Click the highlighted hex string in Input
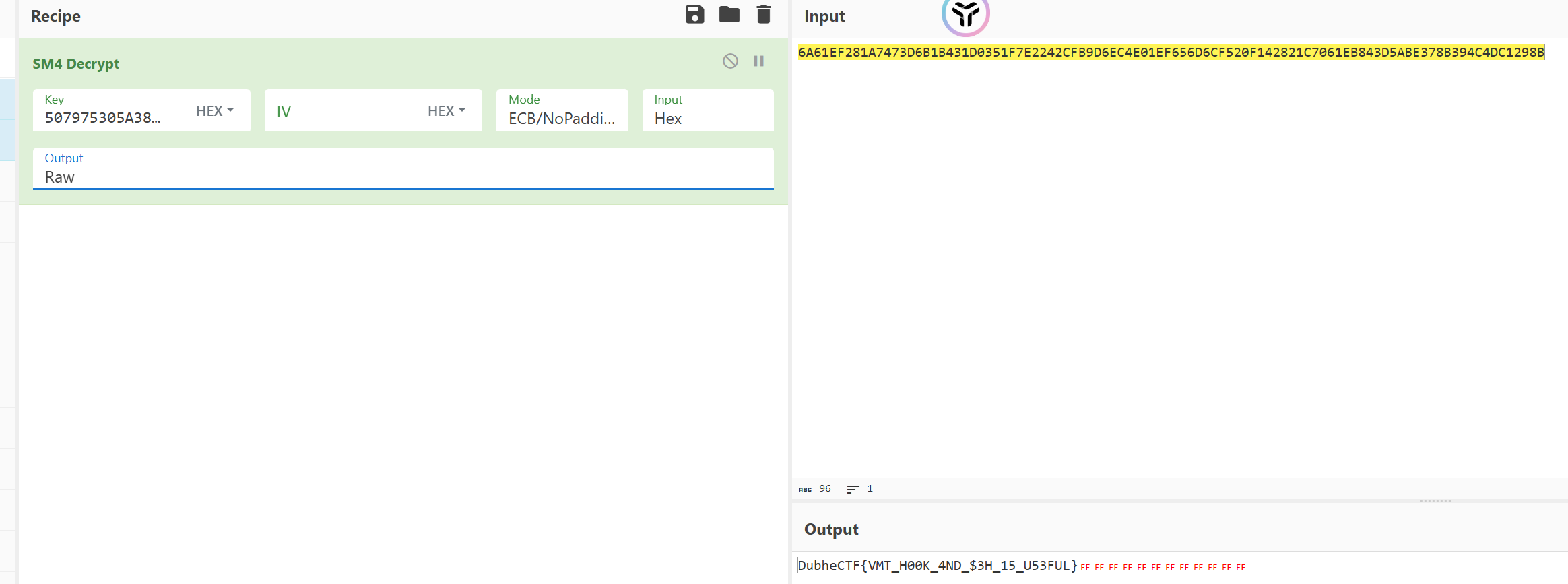 (x=1171, y=53)
